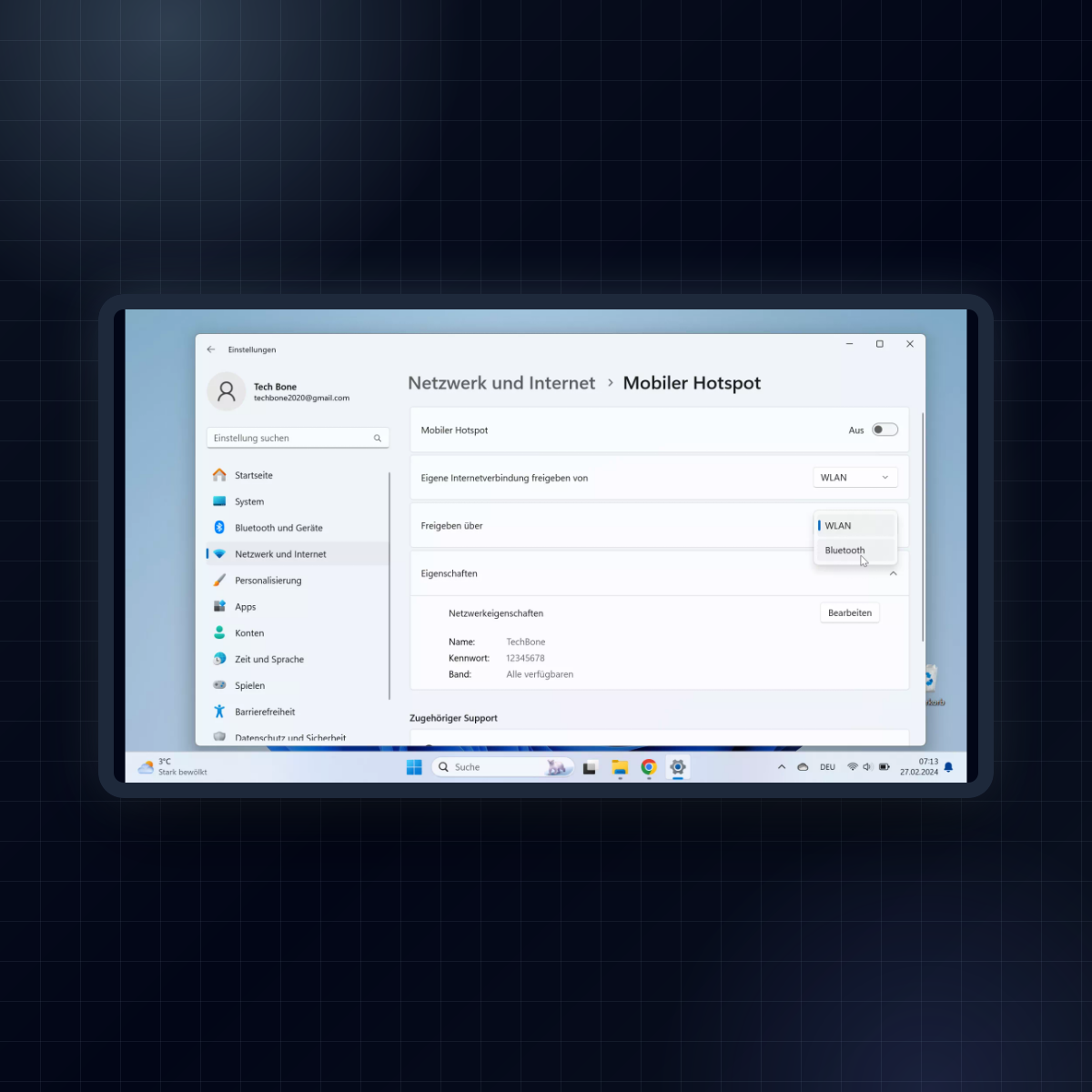Click the battery tray icon

[x=885, y=767]
